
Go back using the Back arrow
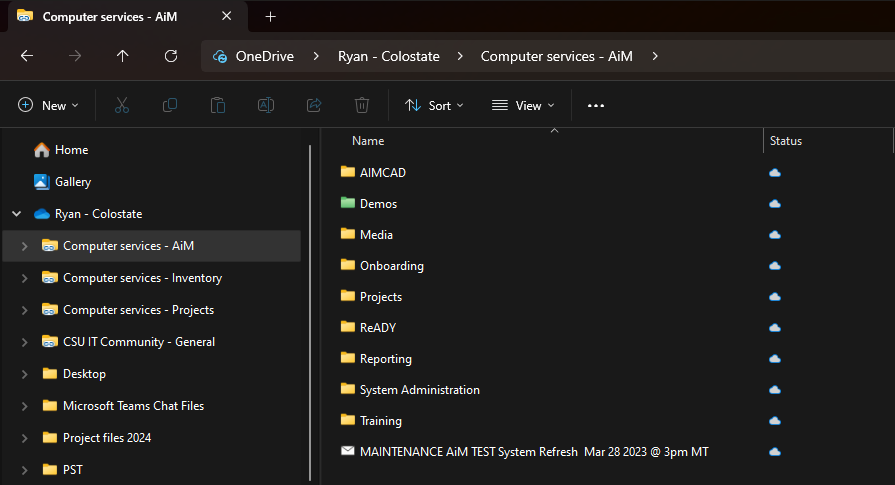(27, 56)
